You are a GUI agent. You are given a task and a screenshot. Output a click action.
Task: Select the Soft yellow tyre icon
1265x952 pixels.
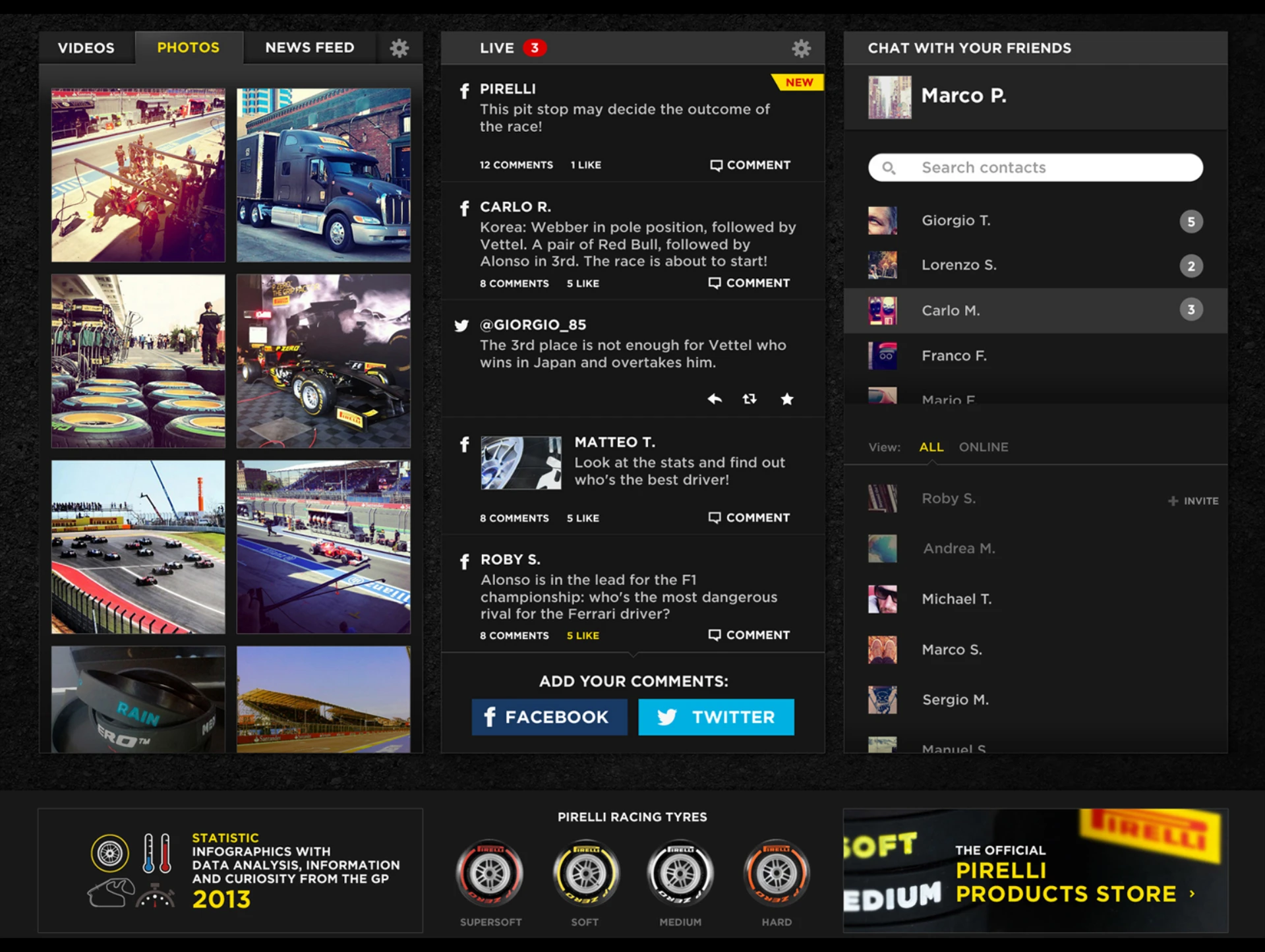tap(585, 874)
